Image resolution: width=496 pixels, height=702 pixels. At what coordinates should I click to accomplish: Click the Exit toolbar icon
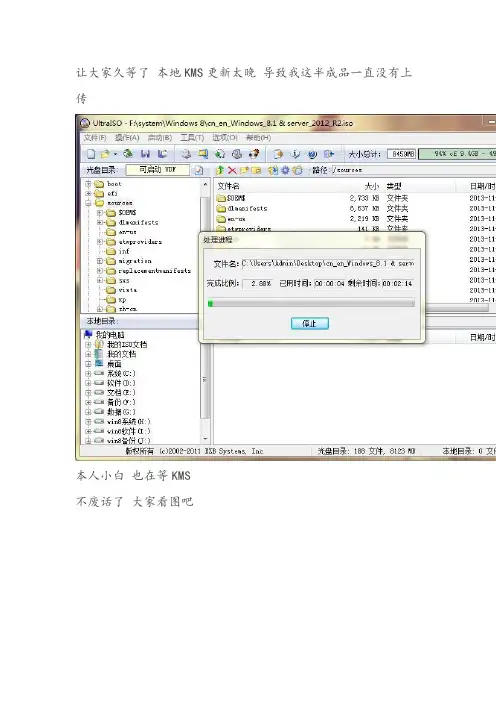coord(329,154)
